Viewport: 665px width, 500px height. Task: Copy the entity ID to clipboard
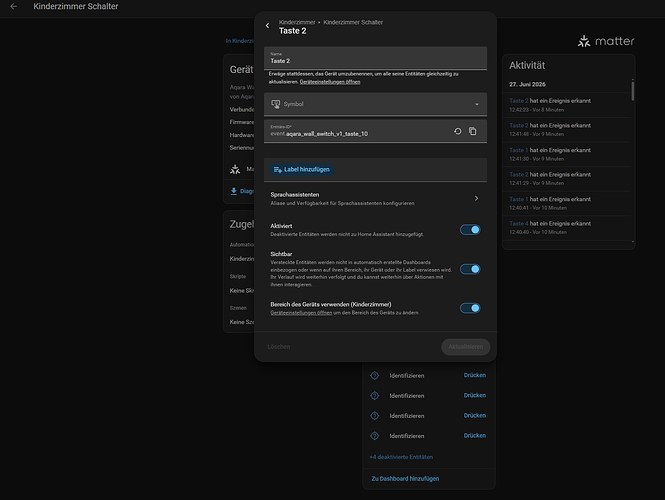point(472,131)
